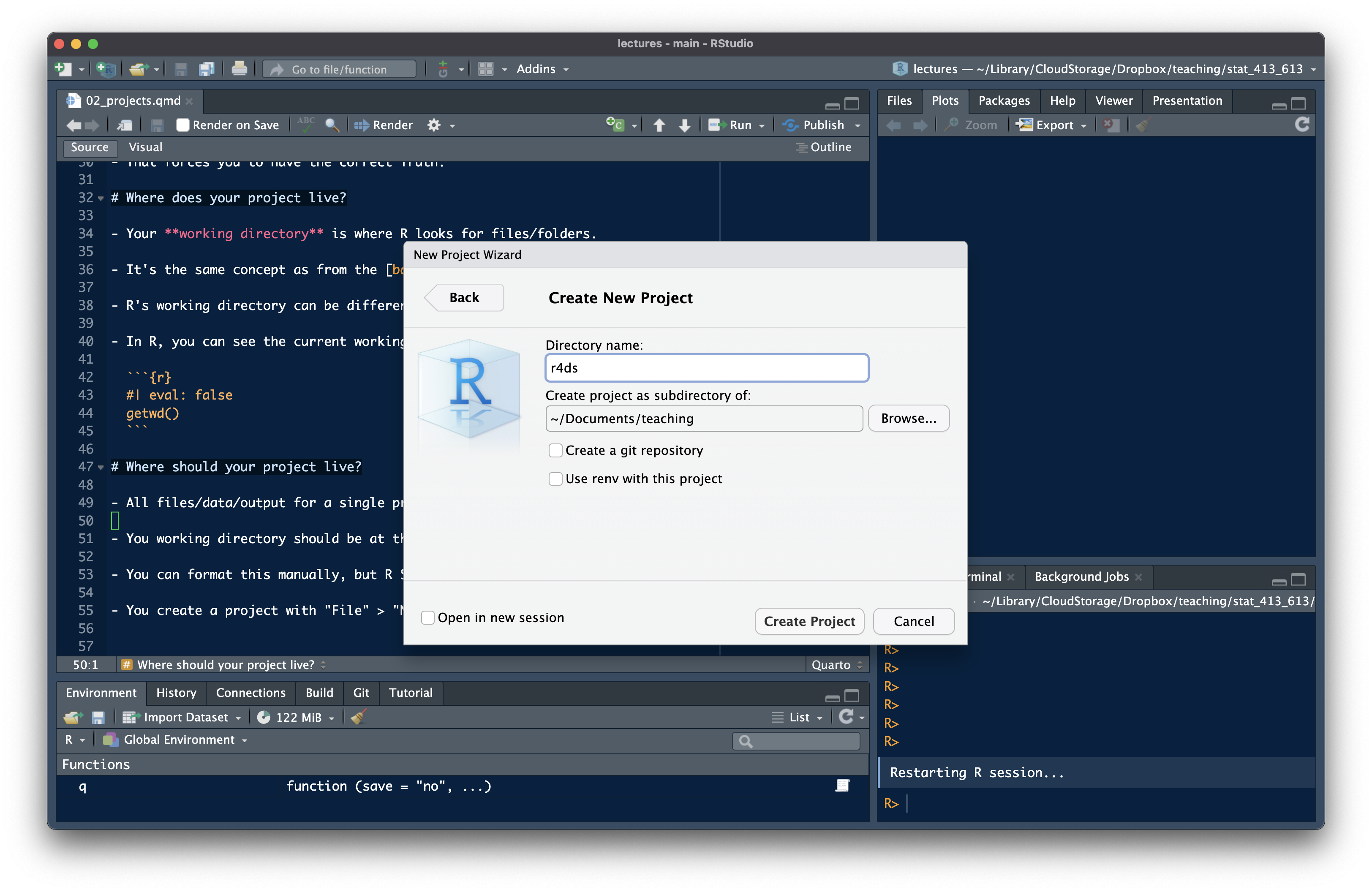Viewport: 1372px width, 892px height.
Task: Click the Environment search field
Action: point(796,741)
